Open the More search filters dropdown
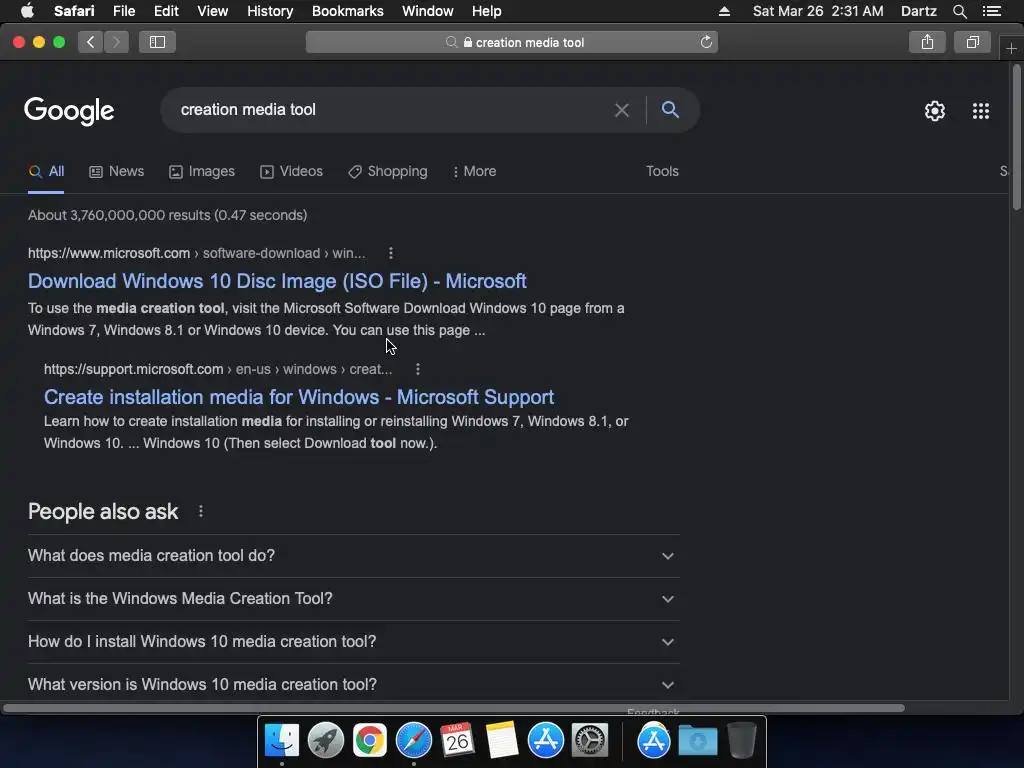This screenshot has width=1024, height=768. coord(475,172)
